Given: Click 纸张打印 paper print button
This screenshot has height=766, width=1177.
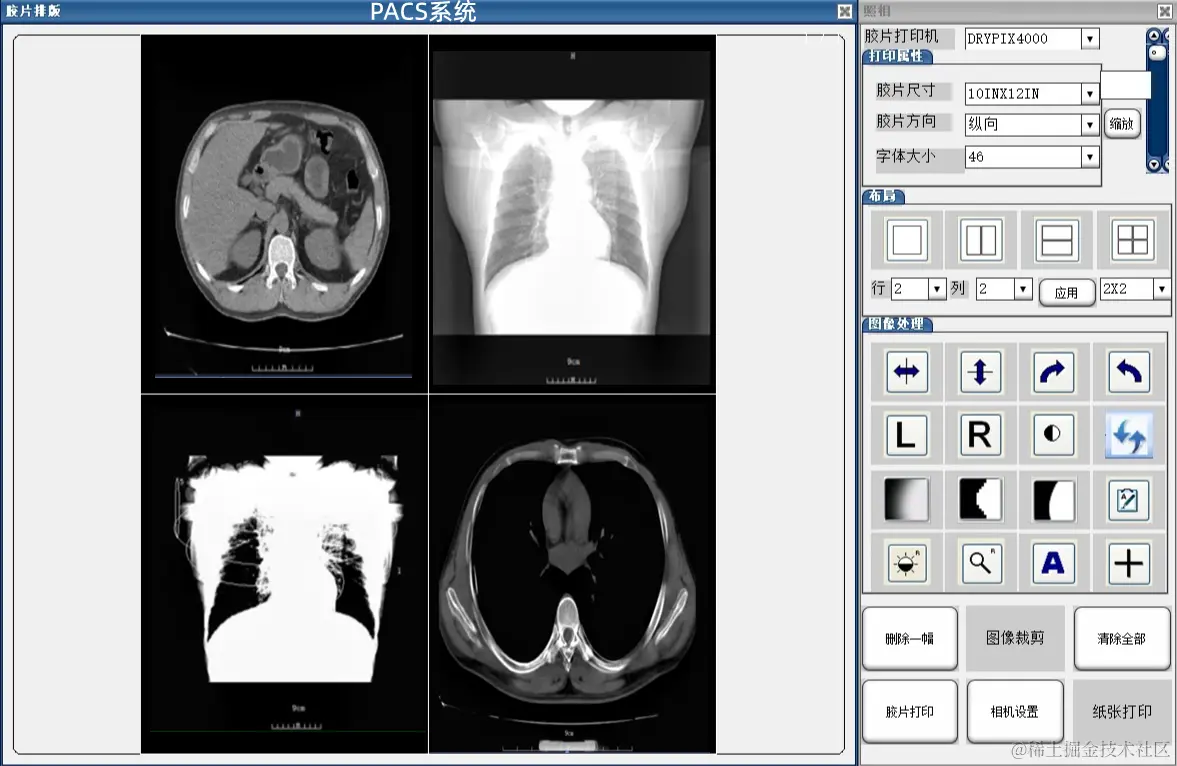Looking at the screenshot, I should [x=1121, y=711].
